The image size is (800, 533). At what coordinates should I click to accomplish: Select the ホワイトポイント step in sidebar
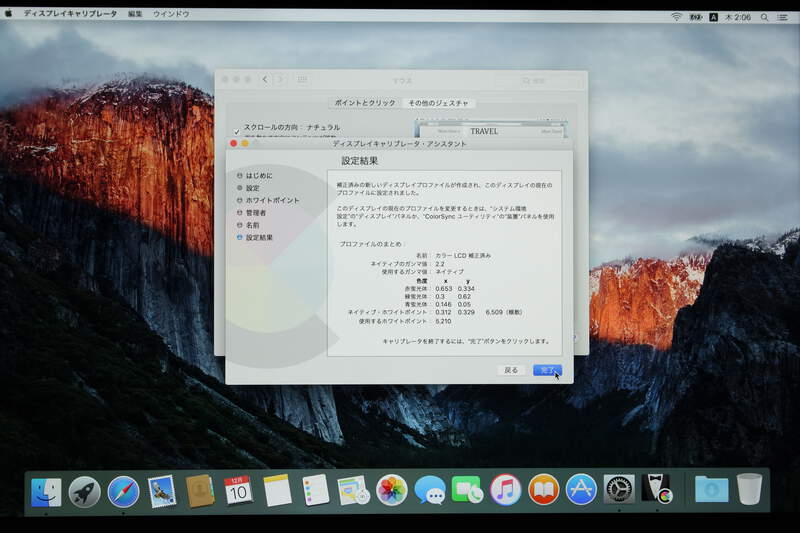[272, 200]
